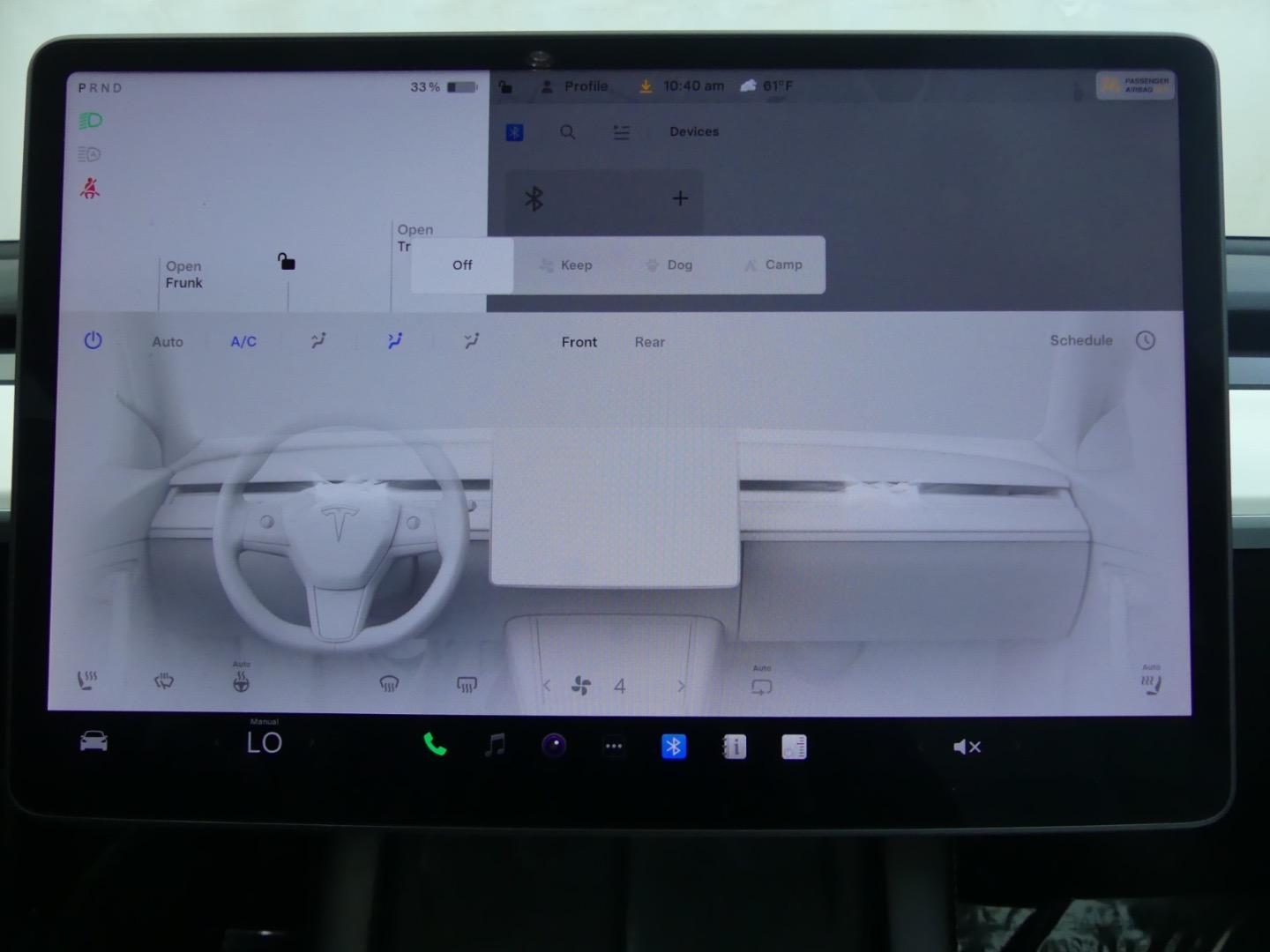The width and height of the screenshot is (1270, 952).
Task: Switch to the Front climate tab
Action: pyautogui.click(x=579, y=342)
